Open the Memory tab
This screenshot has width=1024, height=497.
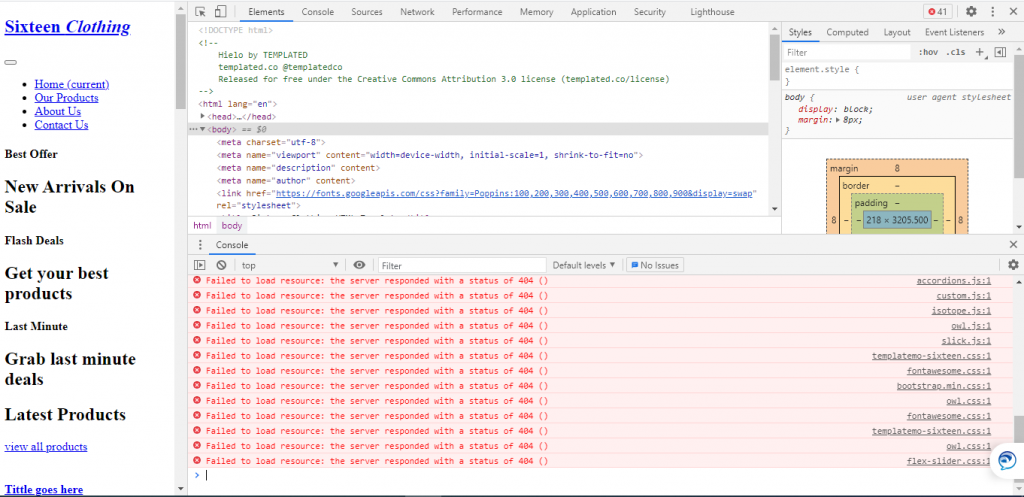click(x=536, y=12)
